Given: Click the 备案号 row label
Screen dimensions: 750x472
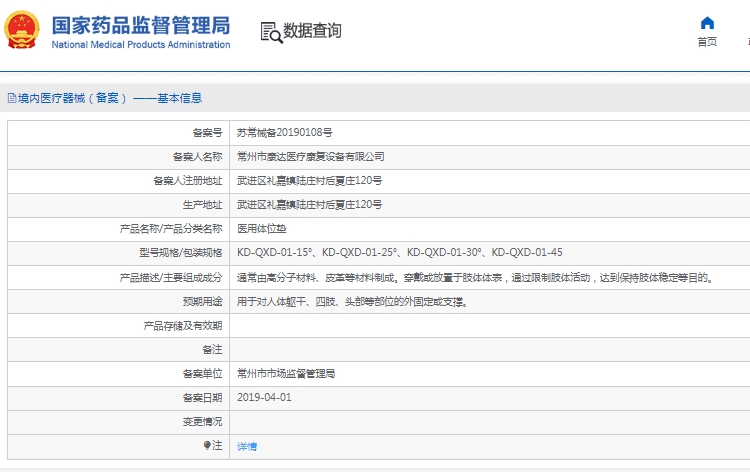Looking at the screenshot, I should (208, 132).
